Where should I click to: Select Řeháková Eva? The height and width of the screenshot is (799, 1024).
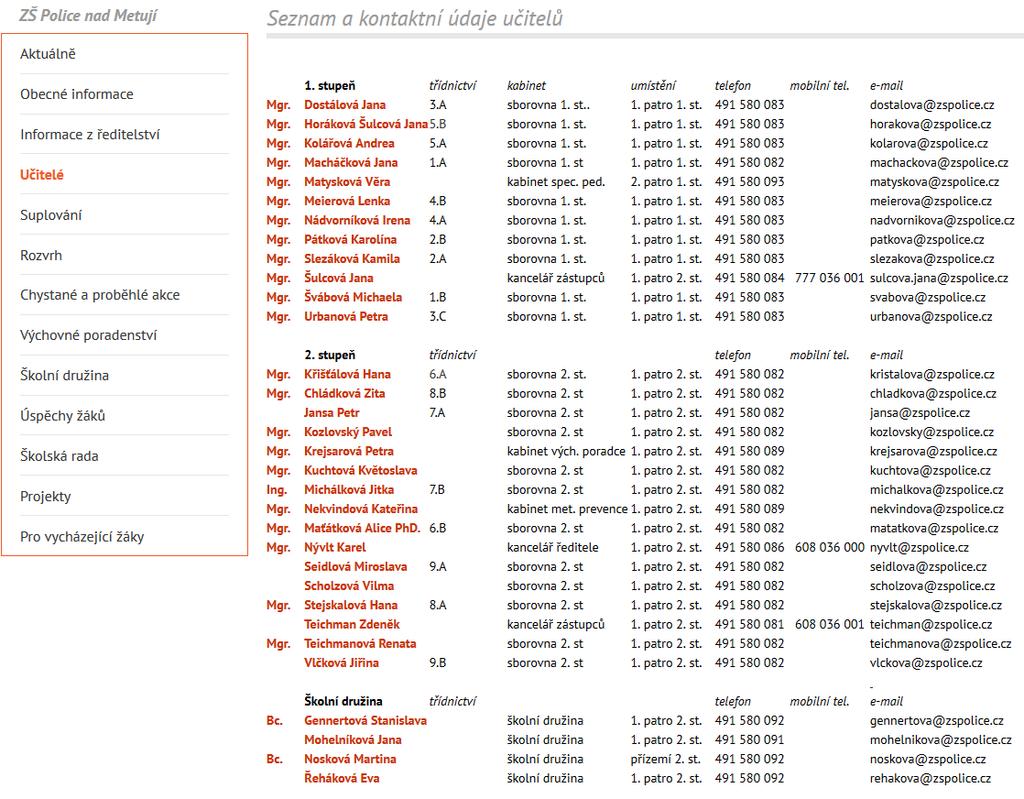coord(342,779)
